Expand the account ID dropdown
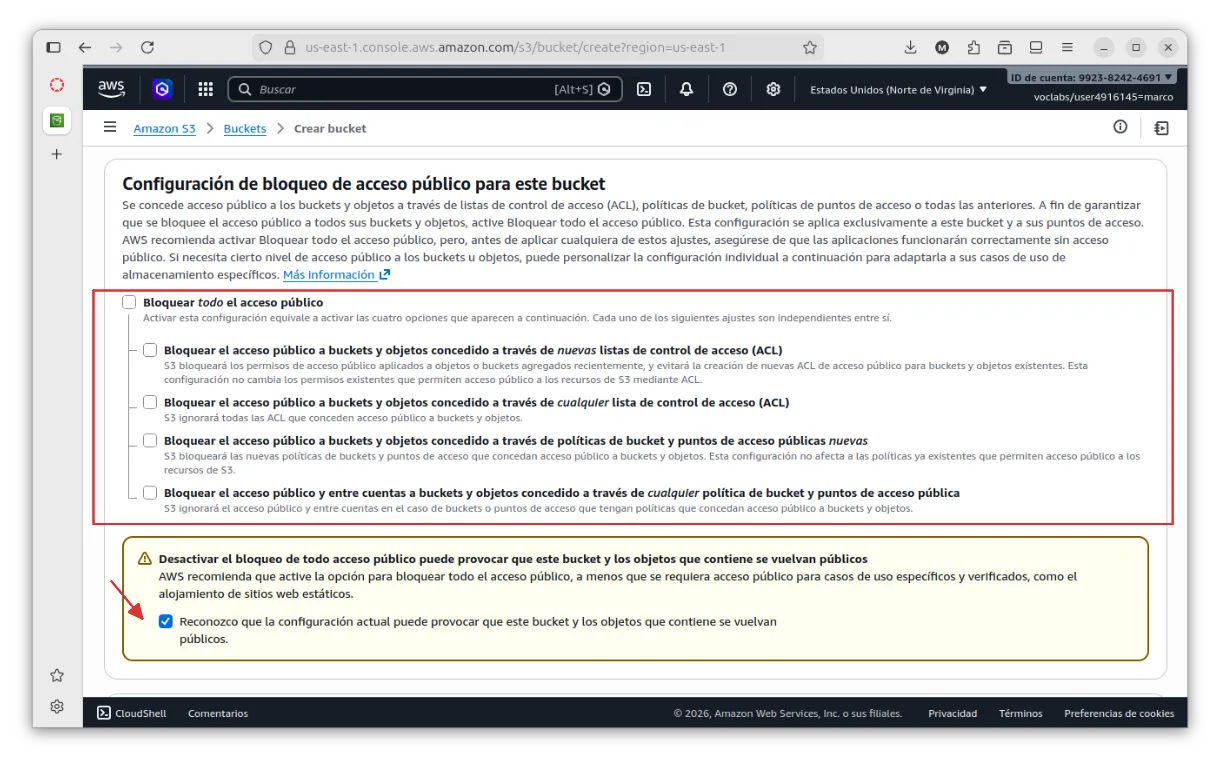This screenshot has width=1220, height=762. coord(1091,77)
